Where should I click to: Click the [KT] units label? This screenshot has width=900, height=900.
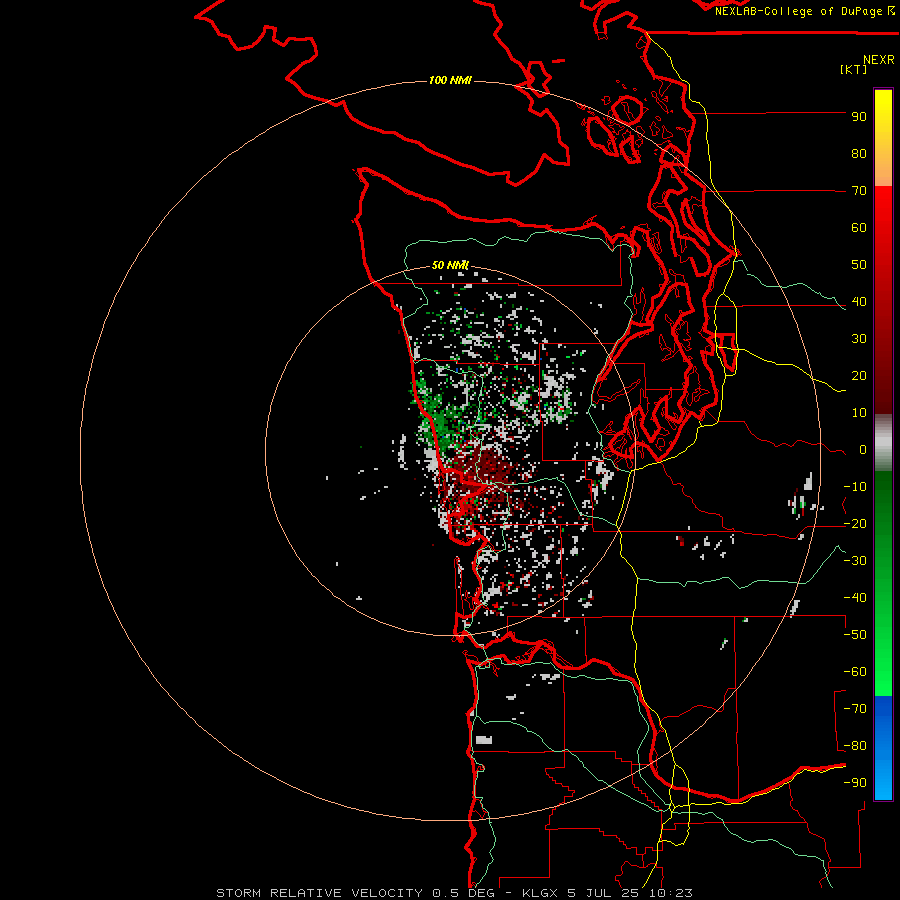(x=853, y=69)
